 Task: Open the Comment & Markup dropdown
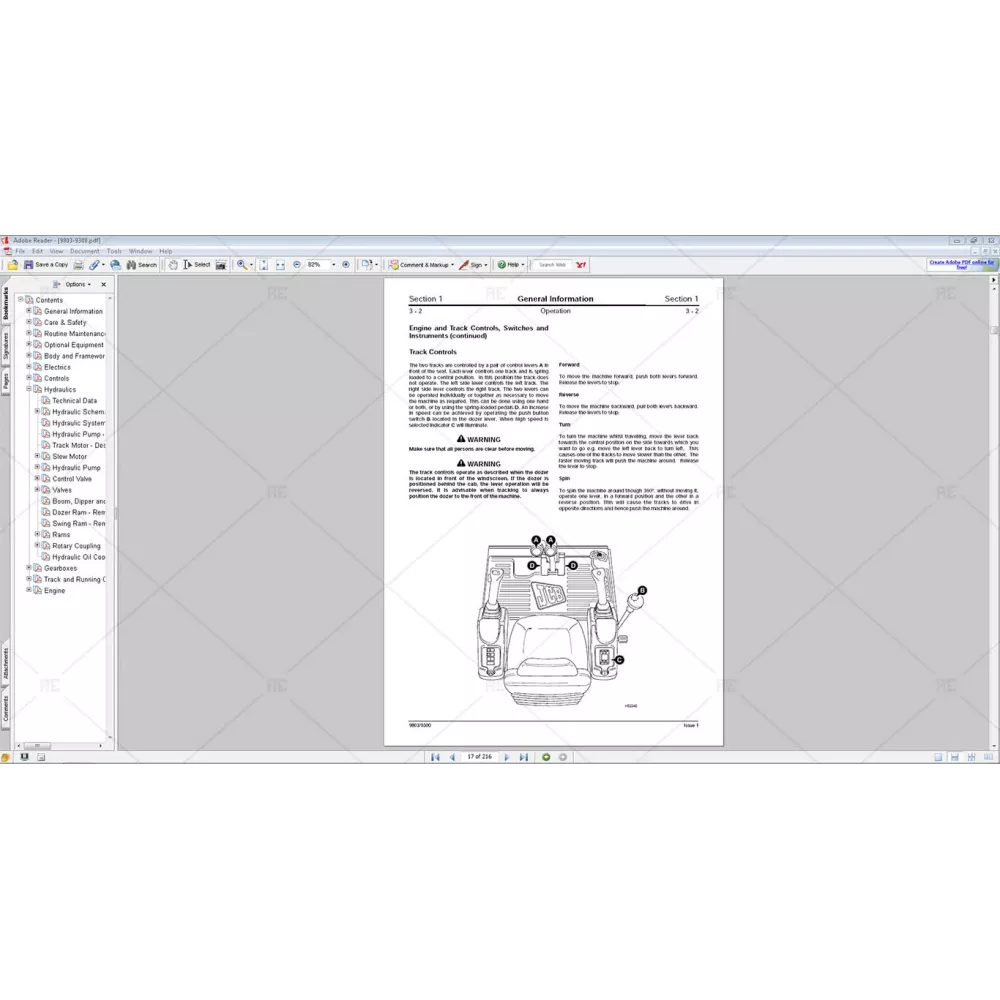[452, 265]
